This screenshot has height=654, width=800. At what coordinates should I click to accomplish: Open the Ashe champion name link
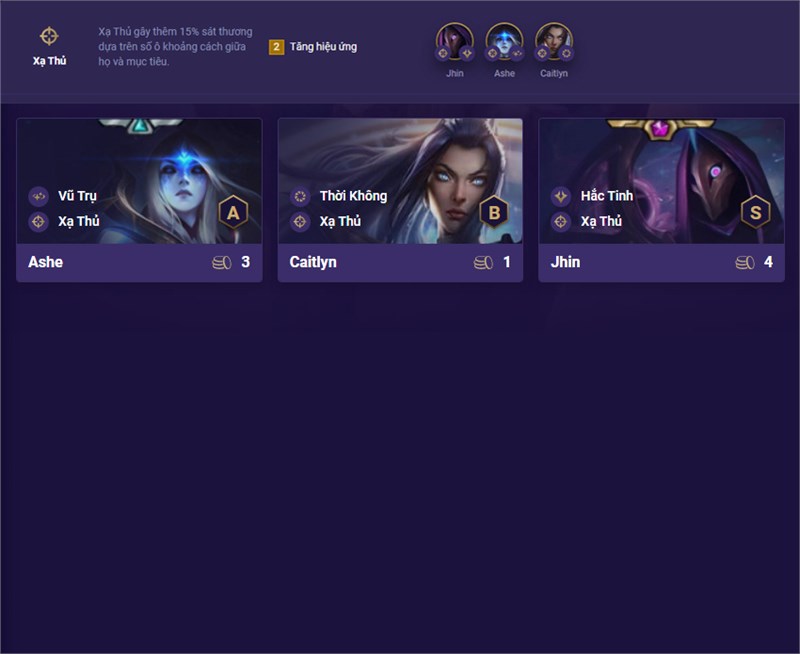click(x=45, y=262)
